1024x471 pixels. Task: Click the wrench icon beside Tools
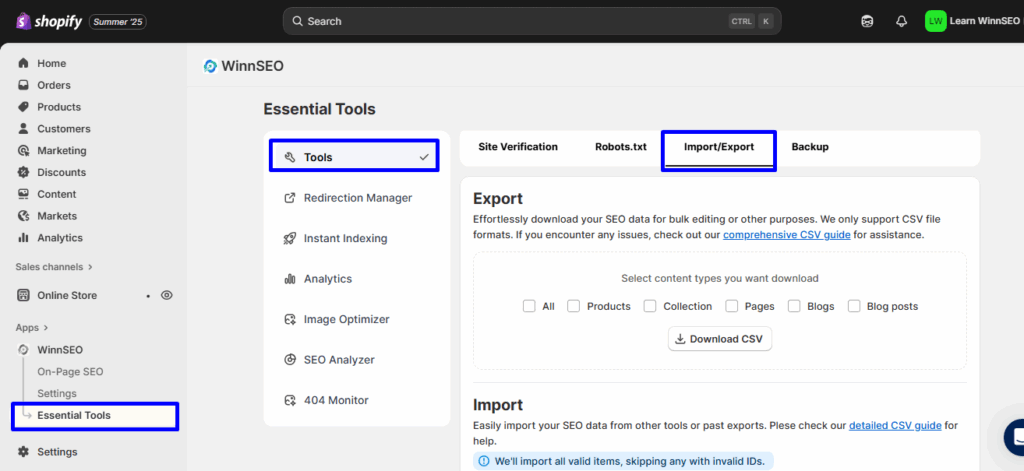(x=290, y=157)
